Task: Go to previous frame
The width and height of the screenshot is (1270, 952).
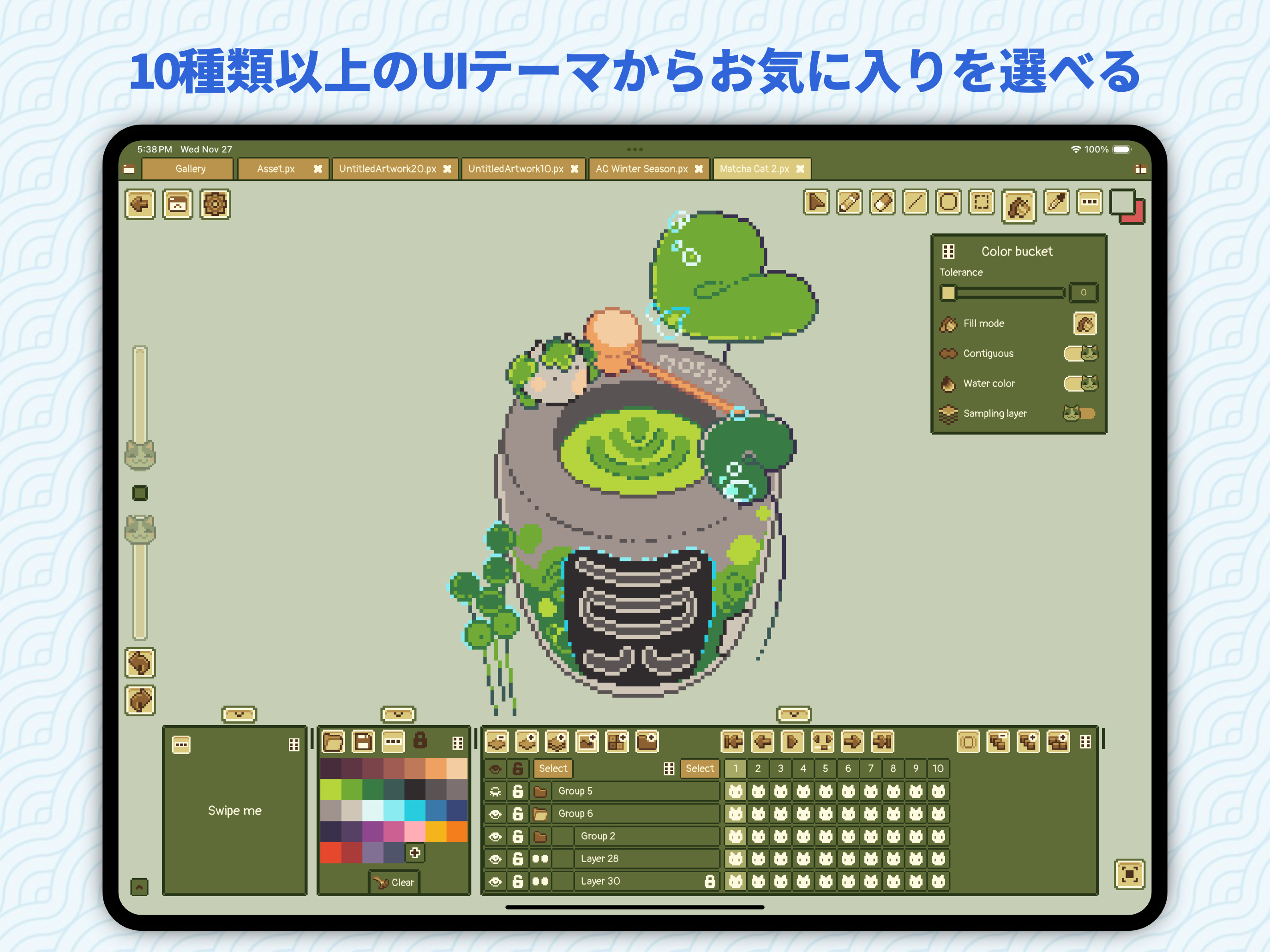Action: pos(762,742)
